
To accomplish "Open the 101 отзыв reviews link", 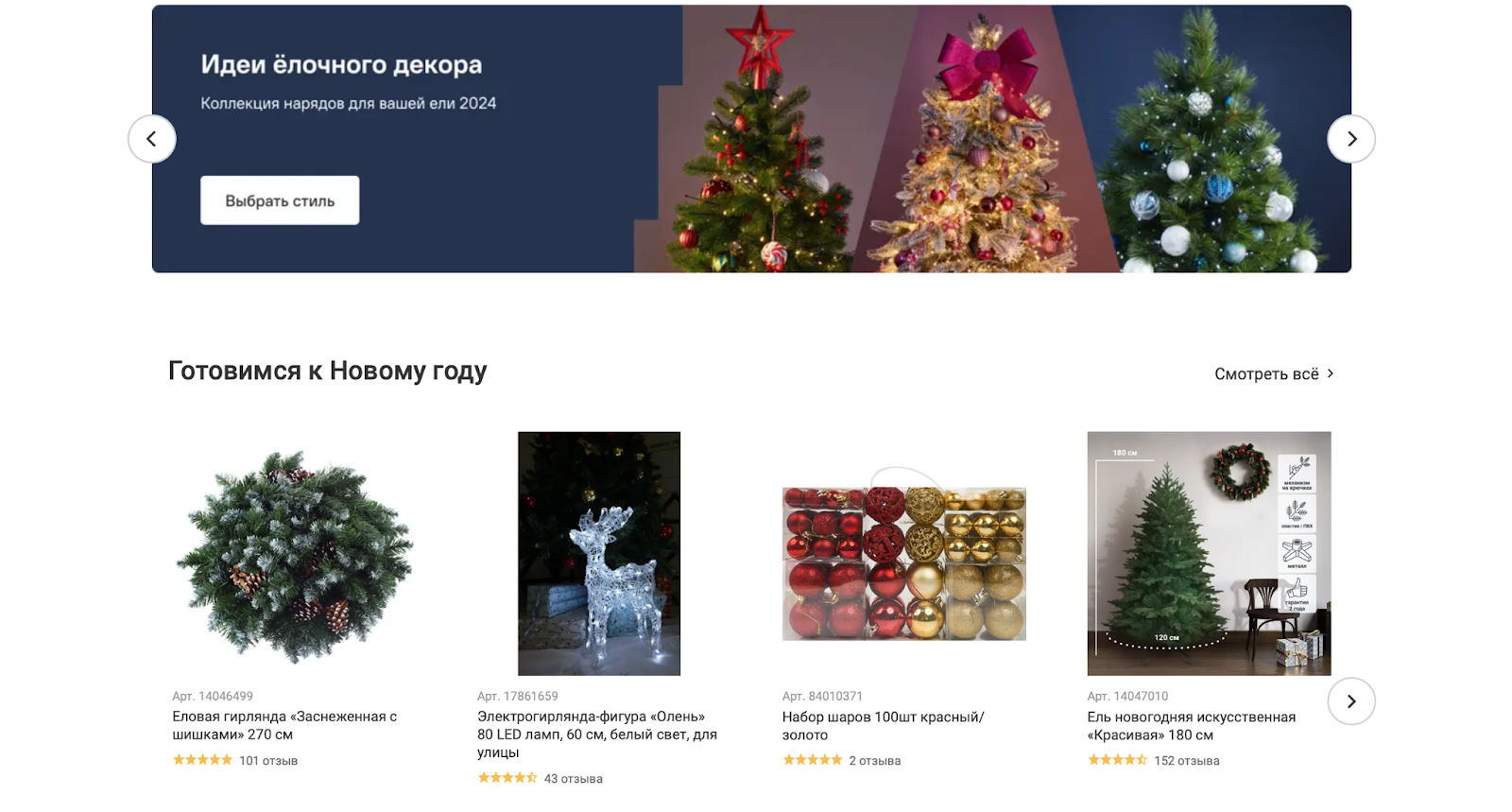I will pos(268,760).
